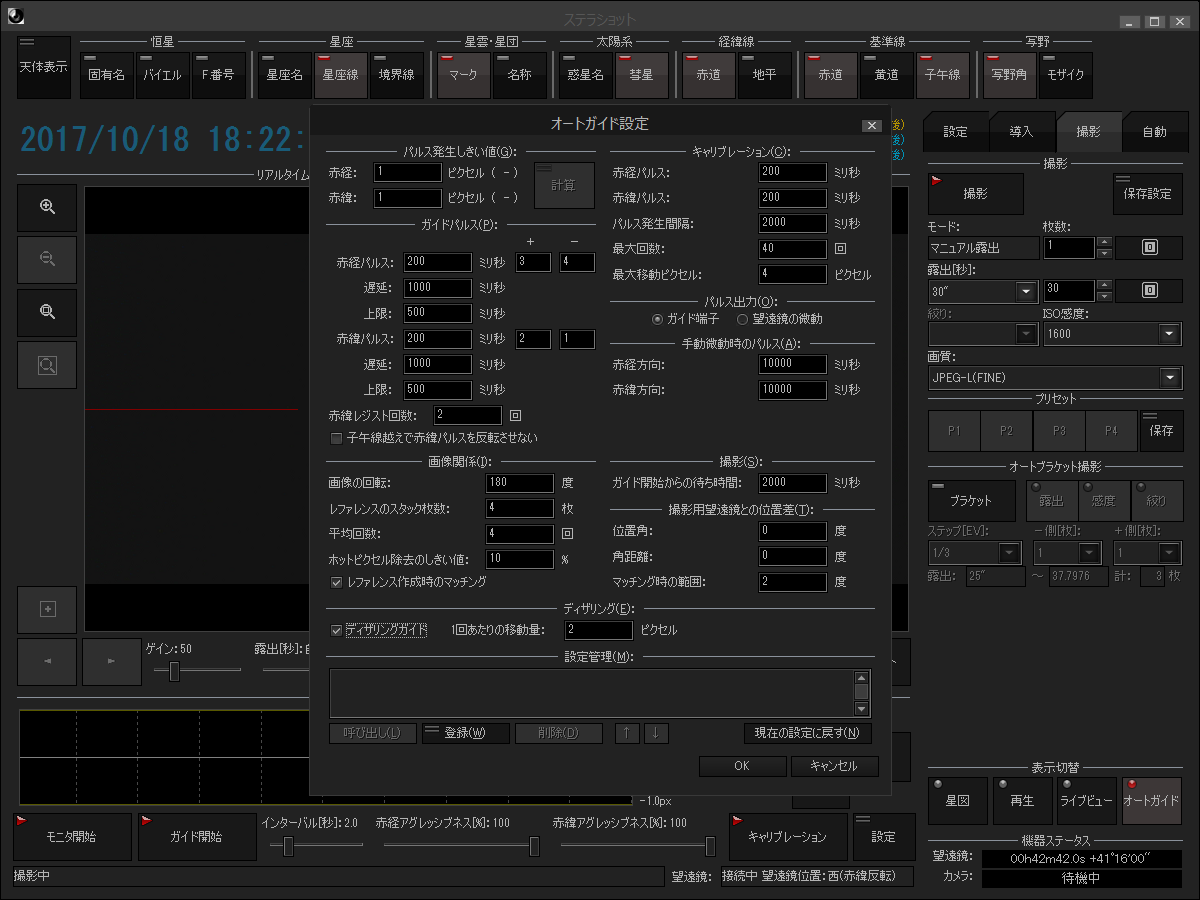Click the crosshair plus icon button
This screenshot has height=900, width=1200.
(x=47, y=609)
